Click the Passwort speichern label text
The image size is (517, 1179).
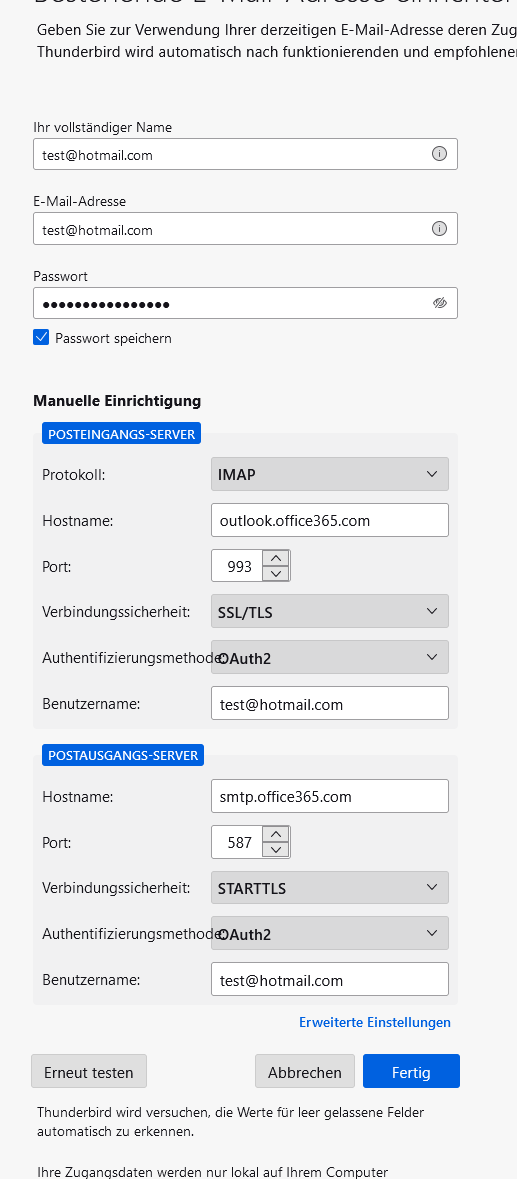[113, 338]
